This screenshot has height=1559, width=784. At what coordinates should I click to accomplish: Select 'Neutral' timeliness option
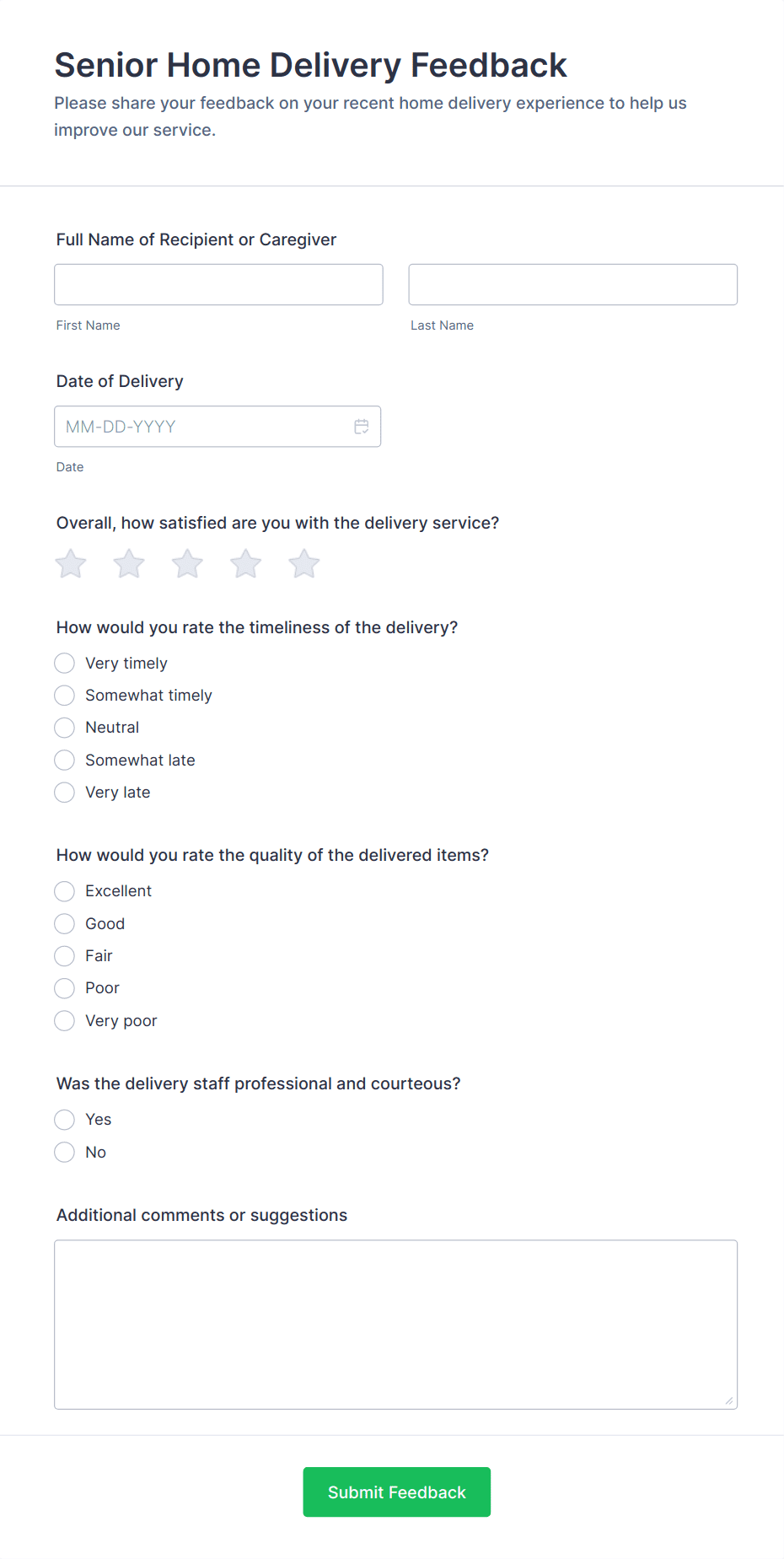pos(65,728)
